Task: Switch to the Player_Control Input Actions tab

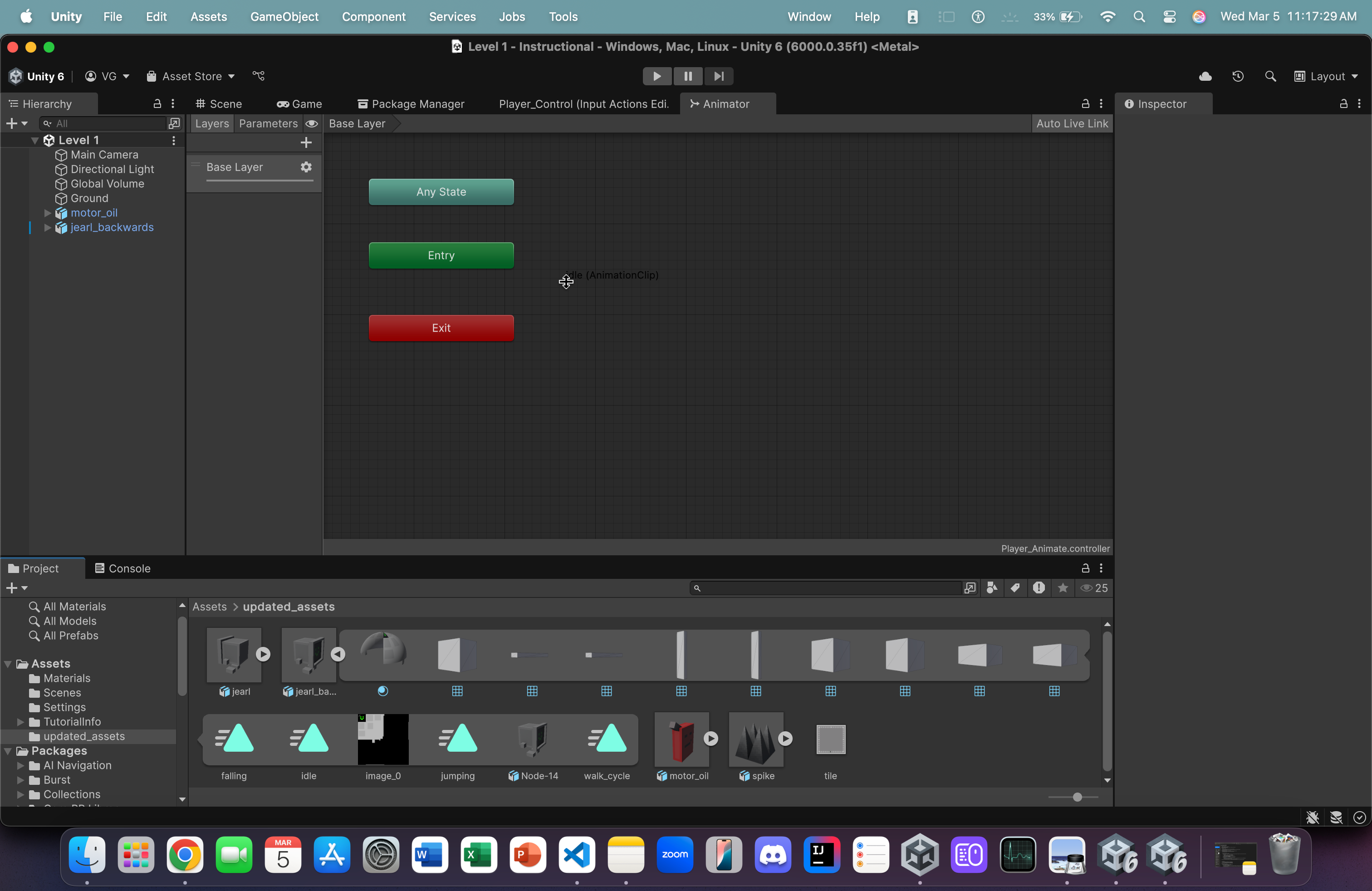Action: coord(583,104)
